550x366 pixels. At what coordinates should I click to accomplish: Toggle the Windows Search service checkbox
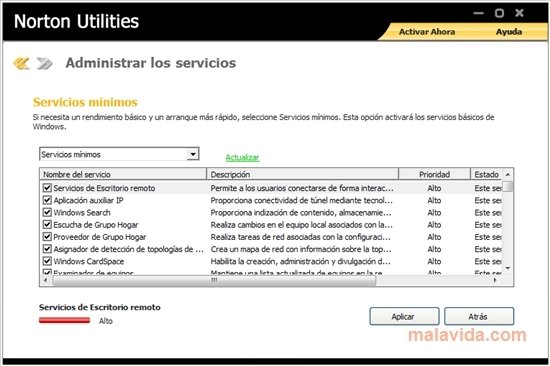point(47,212)
